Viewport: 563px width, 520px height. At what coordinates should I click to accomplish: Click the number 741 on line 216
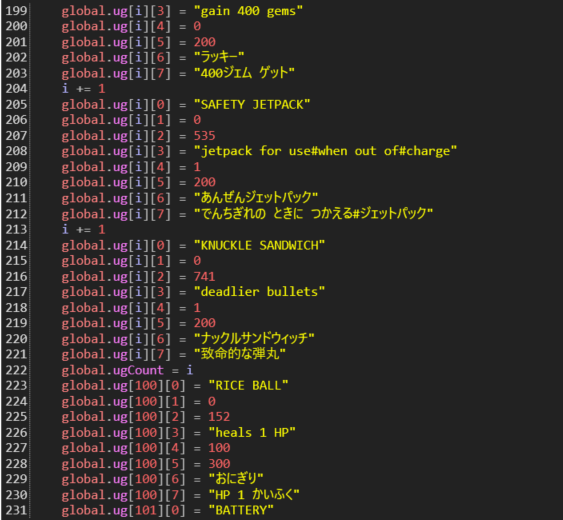(x=205, y=277)
